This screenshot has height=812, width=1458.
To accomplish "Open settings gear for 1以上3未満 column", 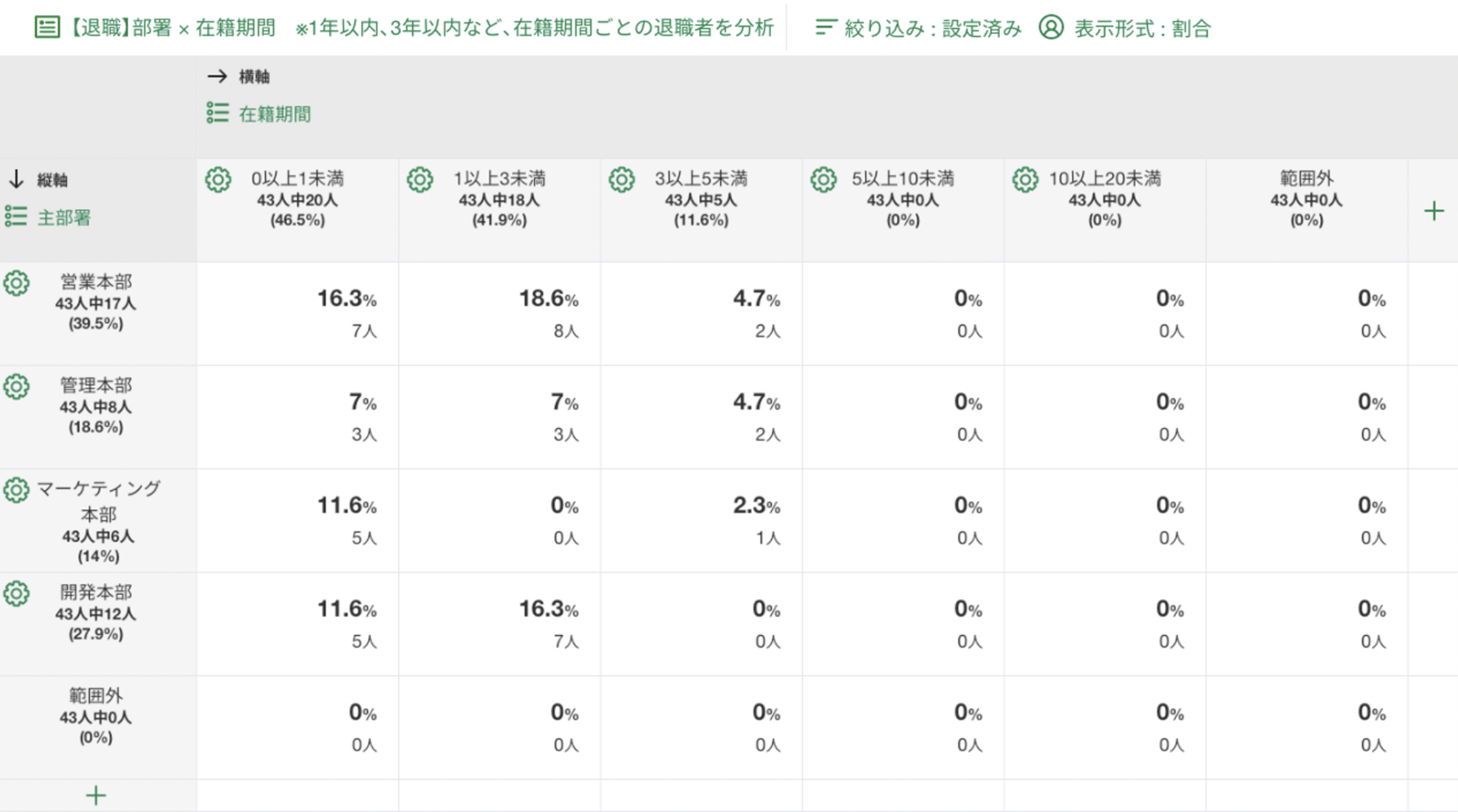I will coord(420,180).
